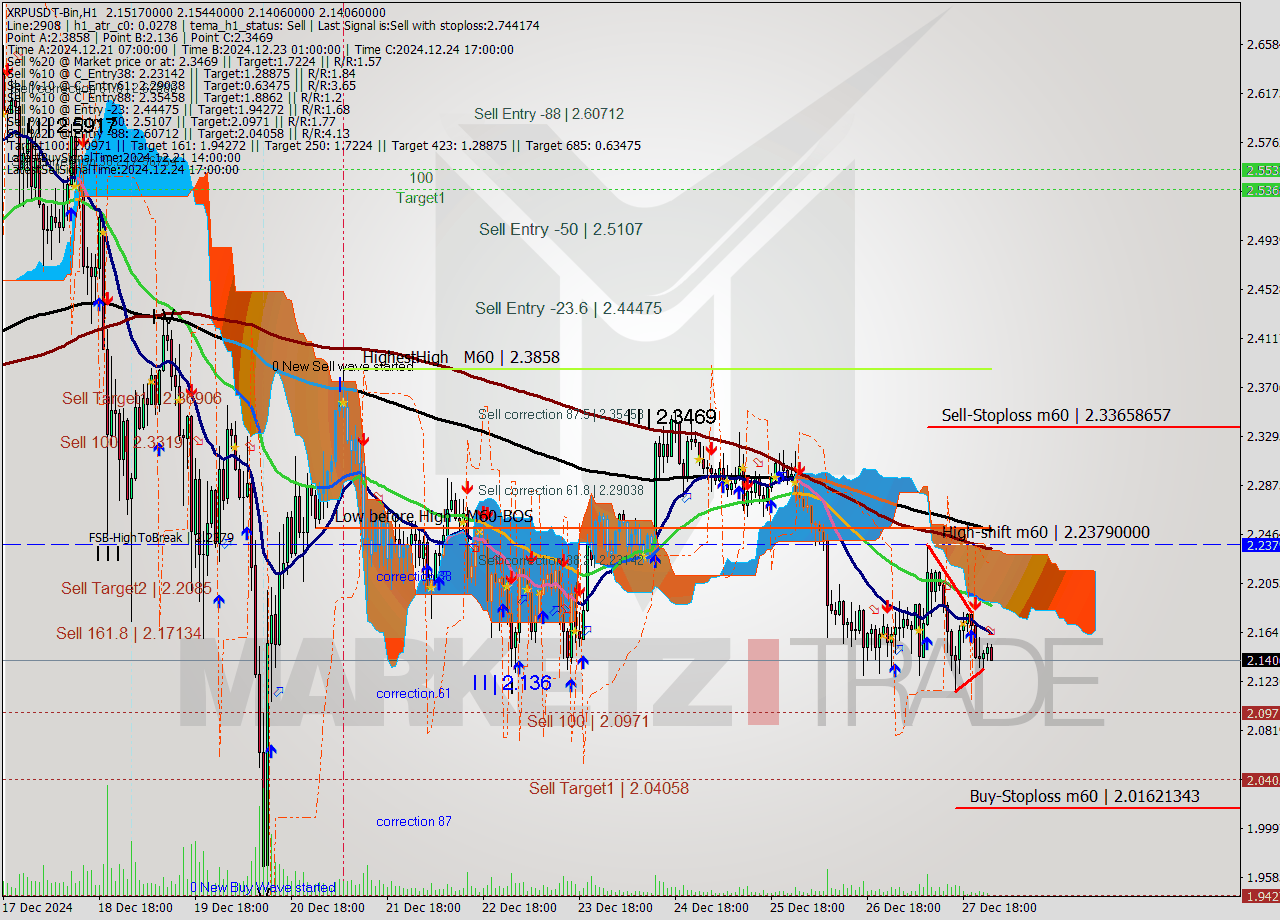The image size is (1280, 920).
Task: Click the green Target1 label
Action: pos(421,198)
